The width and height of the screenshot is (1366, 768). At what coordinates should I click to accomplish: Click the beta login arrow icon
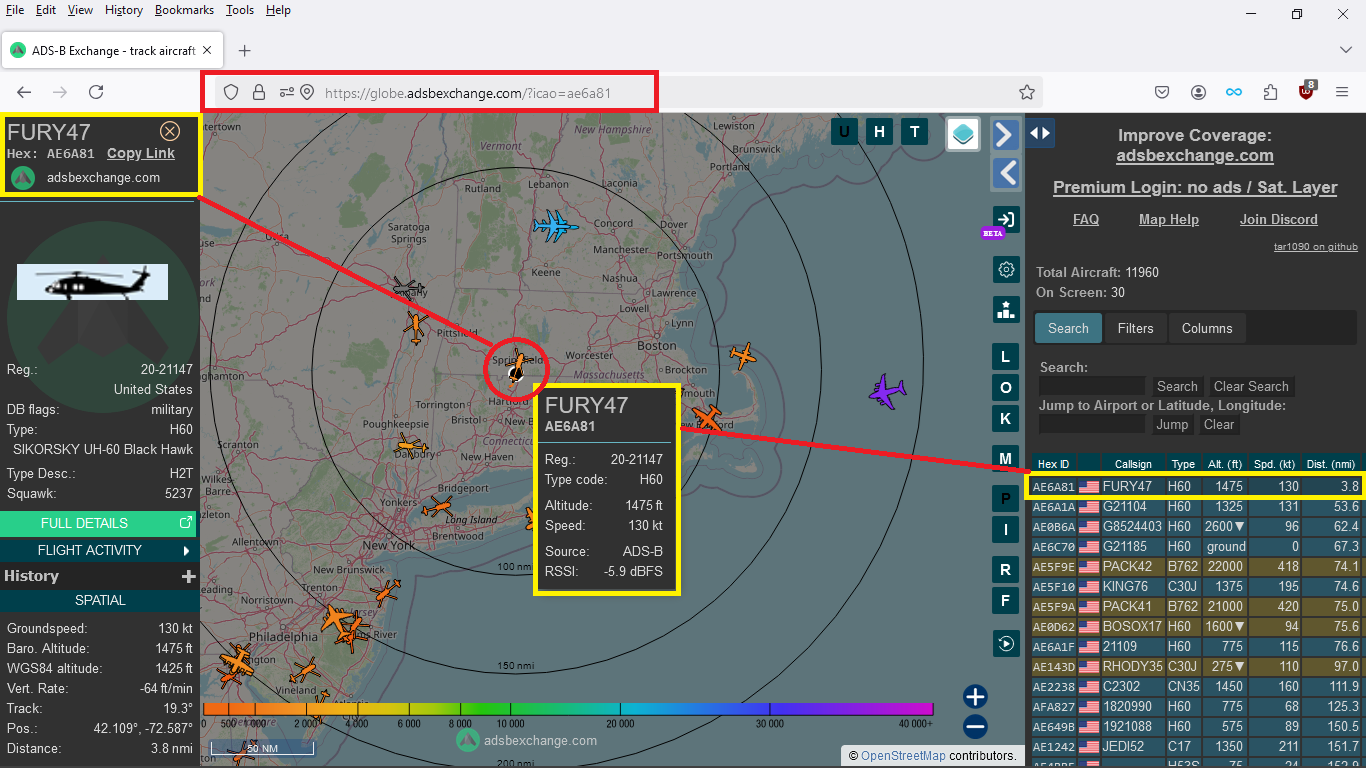pos(1006,220)
